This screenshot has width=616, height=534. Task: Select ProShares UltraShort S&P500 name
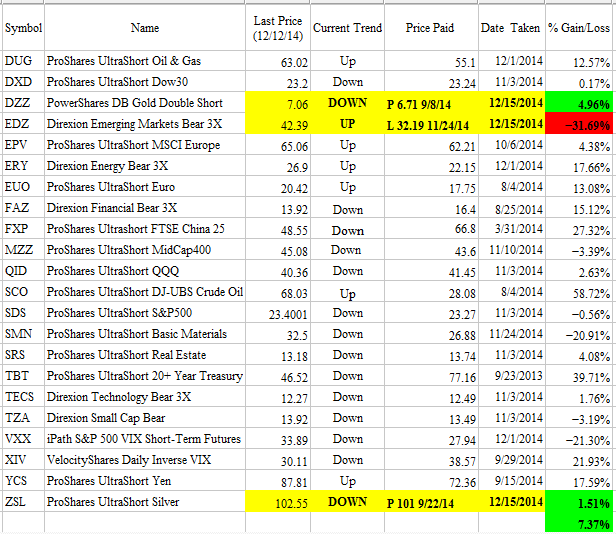point(145,313)
